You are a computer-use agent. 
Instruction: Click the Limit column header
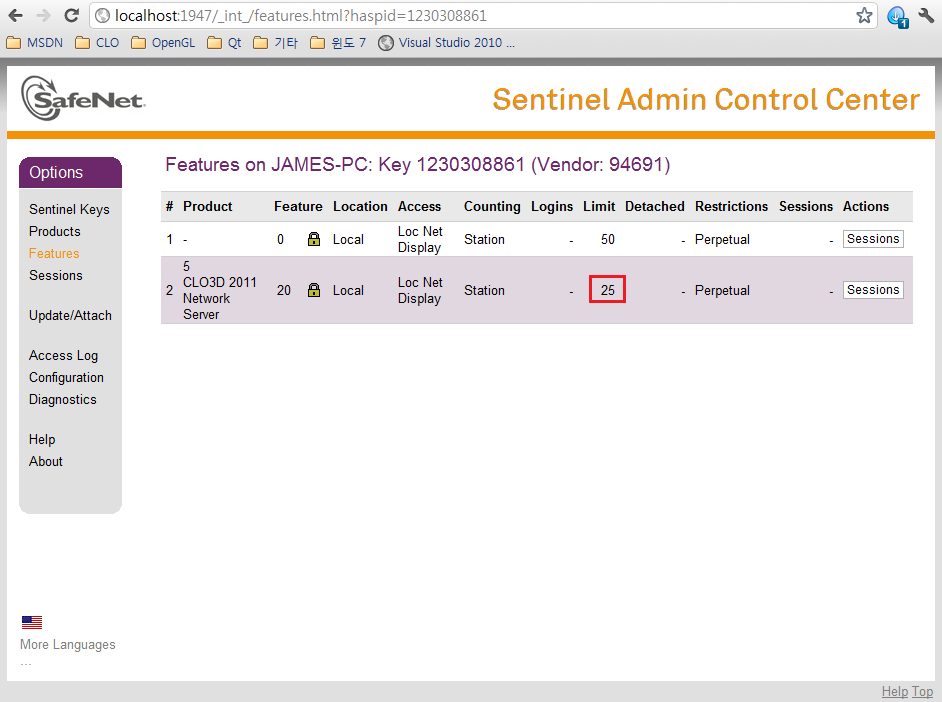pyautogui.click(x=599, y=207)
